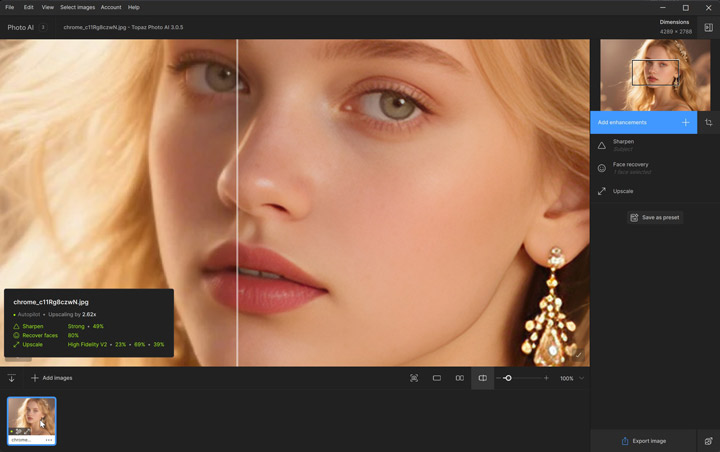Click the Dimensions 4289 × 2788 label
The height and width of the screenshot is (452, 720).
(675, 27)
